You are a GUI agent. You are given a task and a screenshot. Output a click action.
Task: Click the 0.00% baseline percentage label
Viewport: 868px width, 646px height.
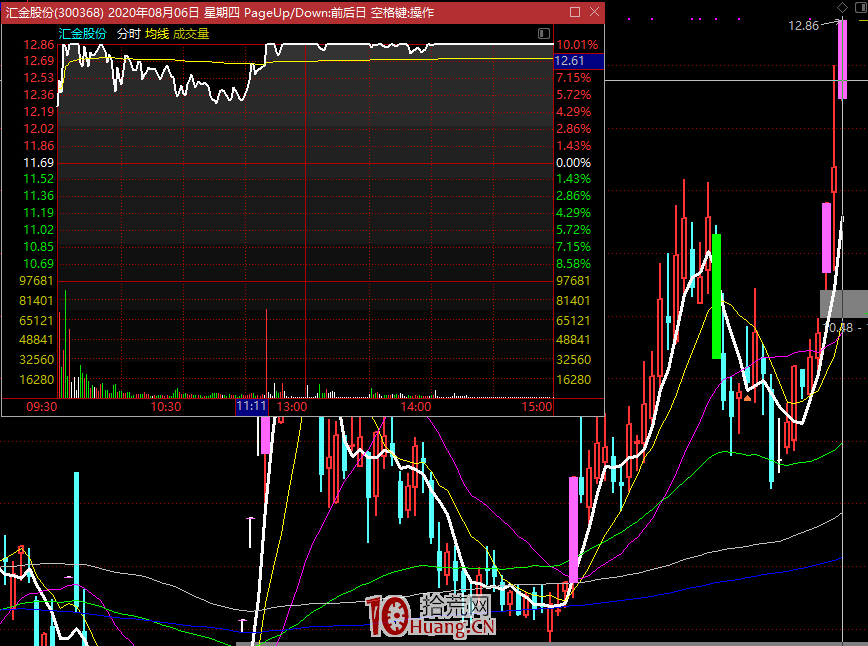point(574,162)
